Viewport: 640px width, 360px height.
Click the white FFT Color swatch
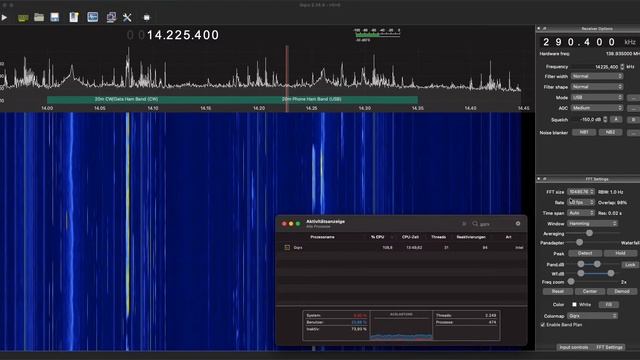(574, 304)
